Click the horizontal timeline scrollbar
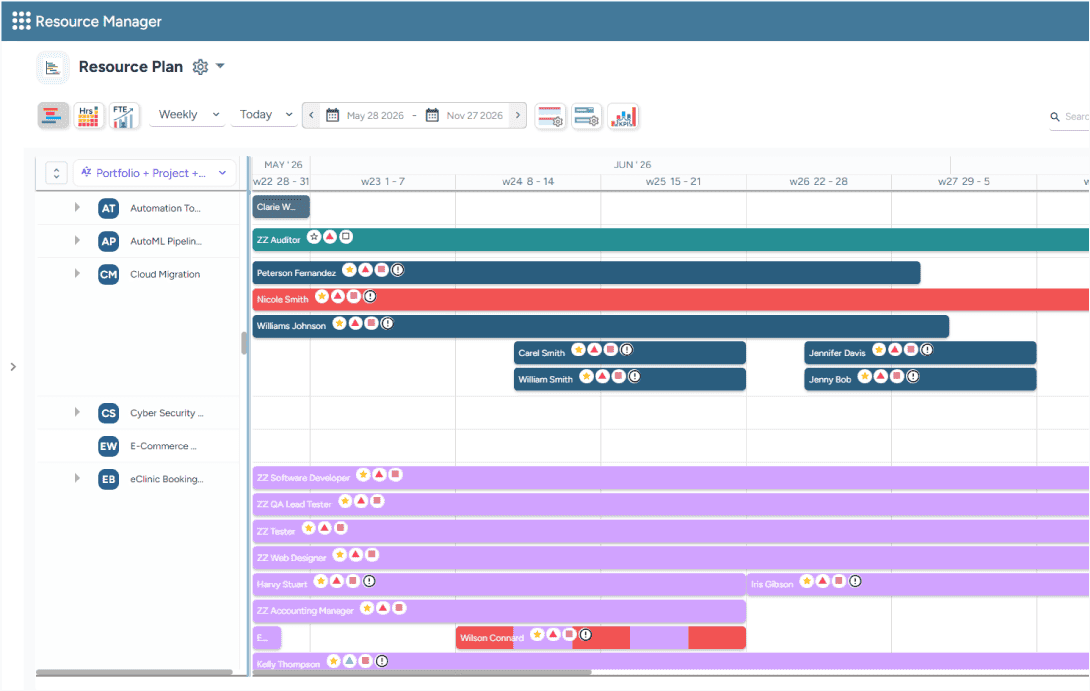Screen dimensions: 1090x691 (421, 672)
